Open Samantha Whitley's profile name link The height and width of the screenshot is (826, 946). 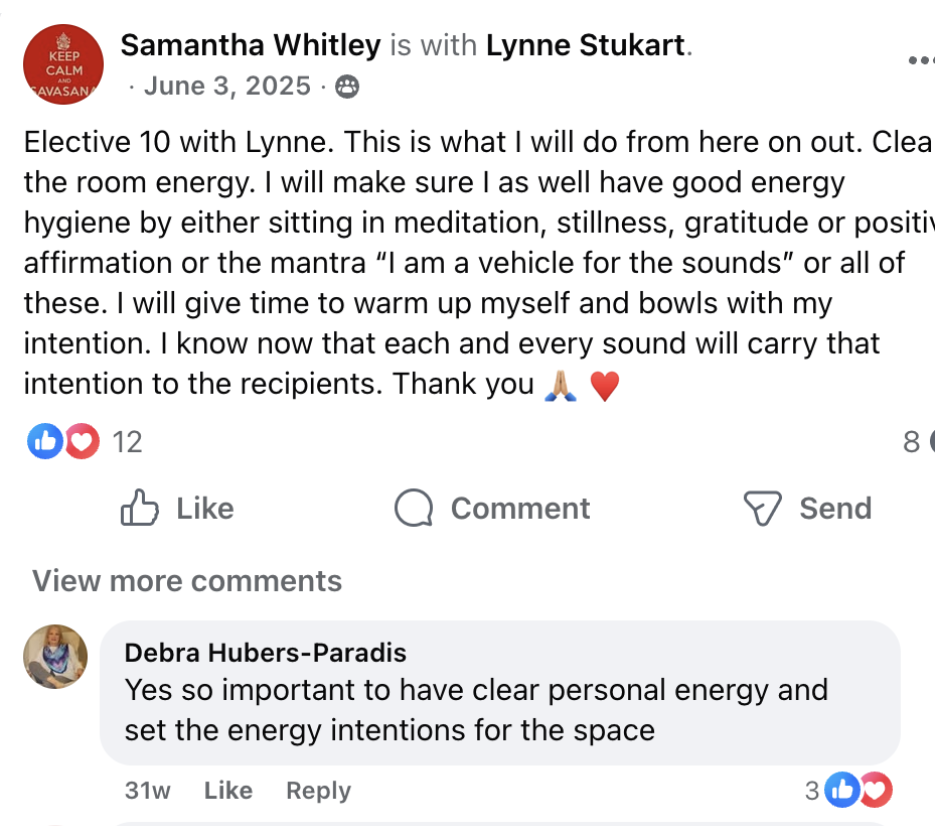click(x=250, y=45)
